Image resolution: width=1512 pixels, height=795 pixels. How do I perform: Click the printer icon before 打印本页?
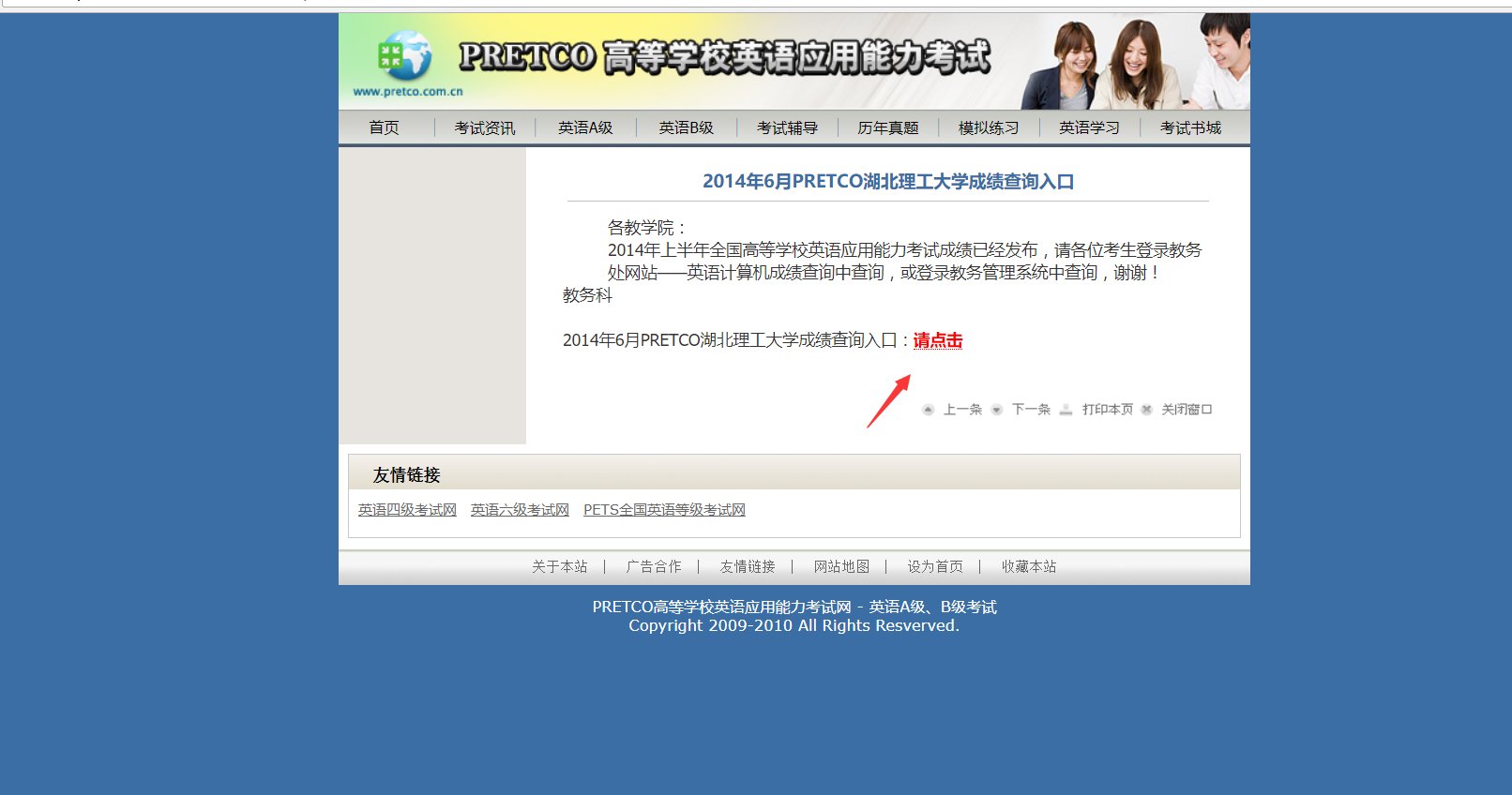pyautogui.click(x=1066, y=410)
